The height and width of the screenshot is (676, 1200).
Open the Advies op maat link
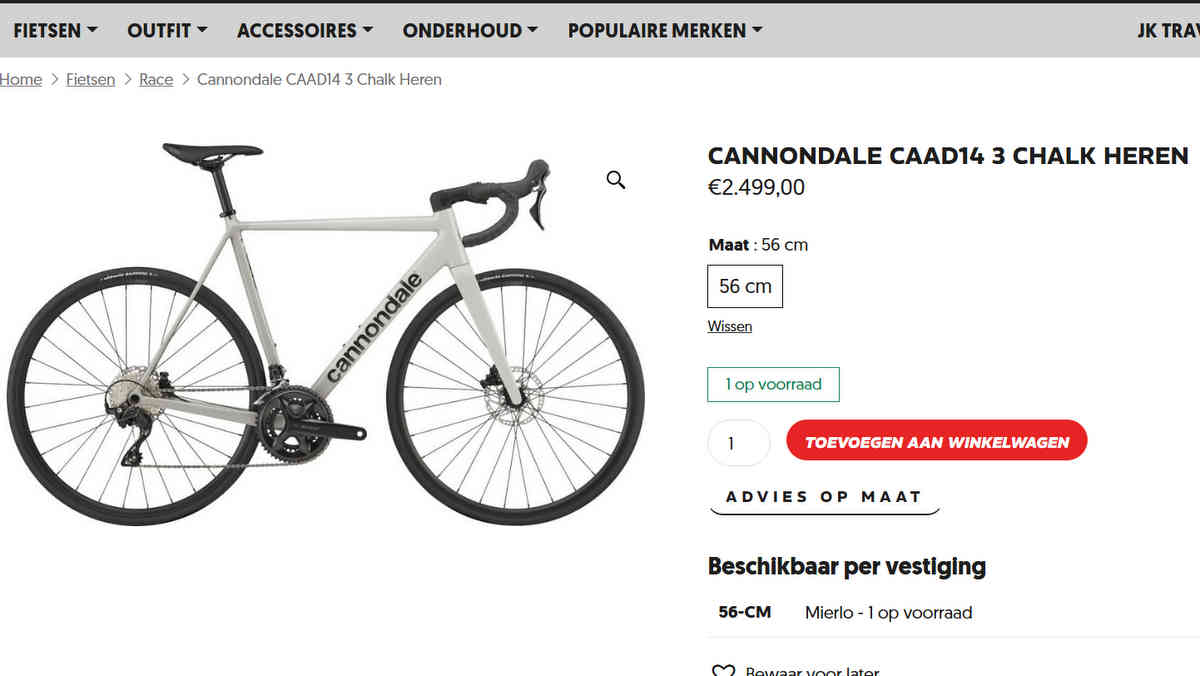click(x=824, y=497)
